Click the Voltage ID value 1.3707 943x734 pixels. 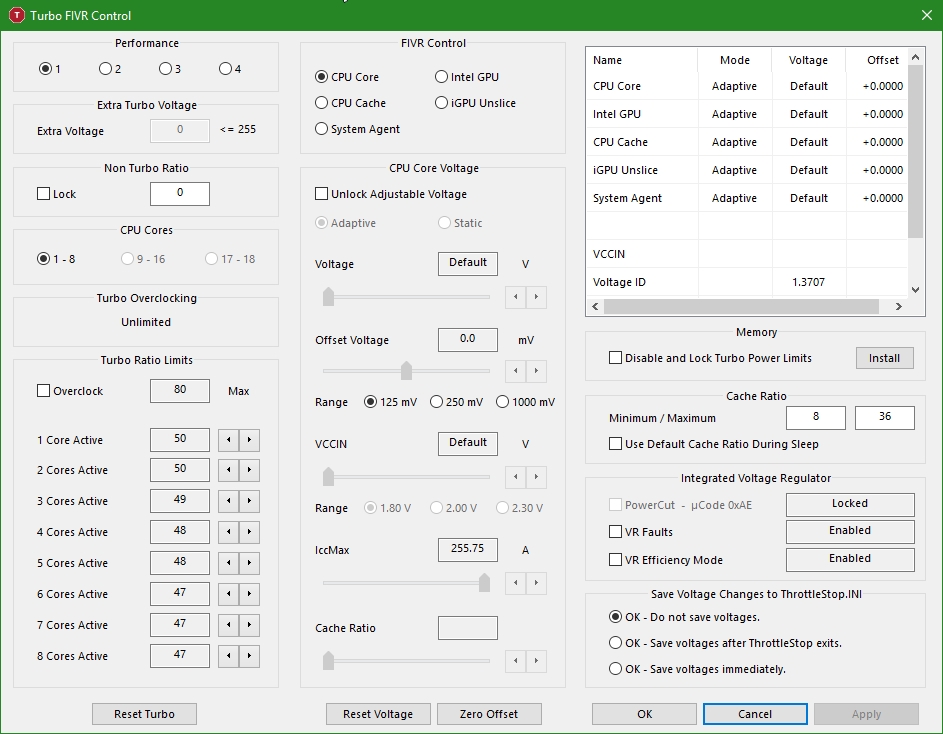tap(808, 282)
